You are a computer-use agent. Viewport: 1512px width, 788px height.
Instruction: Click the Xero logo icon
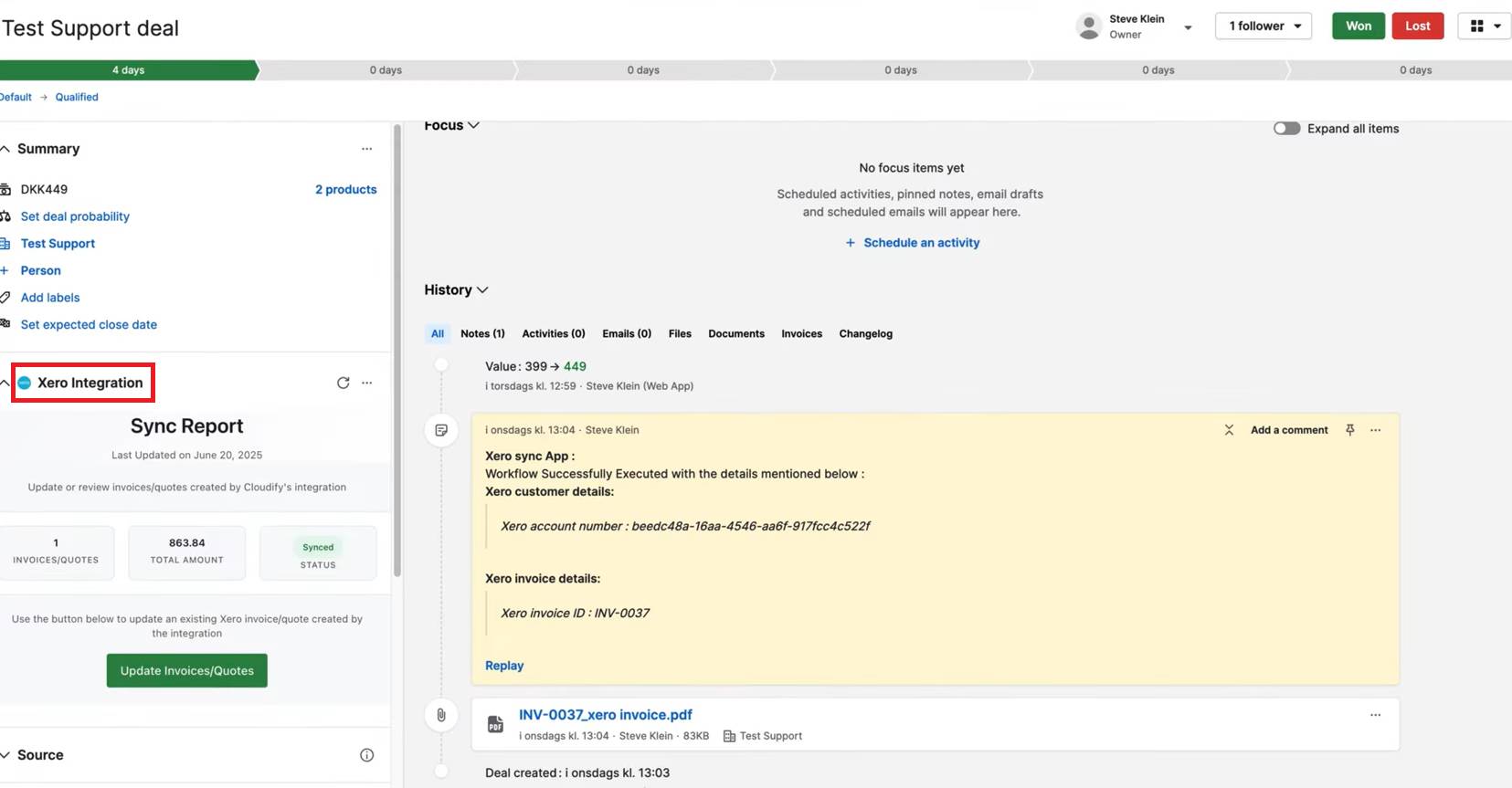click(x=25, y=383)
